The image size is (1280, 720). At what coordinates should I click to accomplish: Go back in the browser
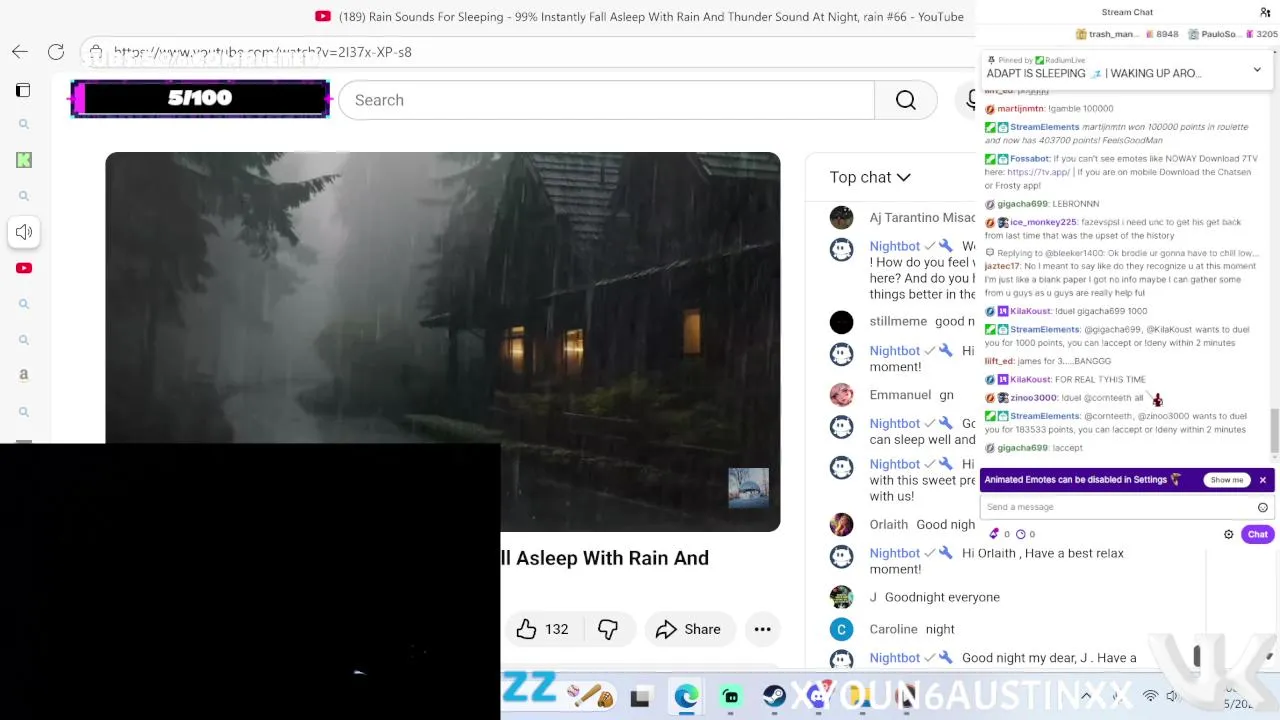click(x=20, y=52)
